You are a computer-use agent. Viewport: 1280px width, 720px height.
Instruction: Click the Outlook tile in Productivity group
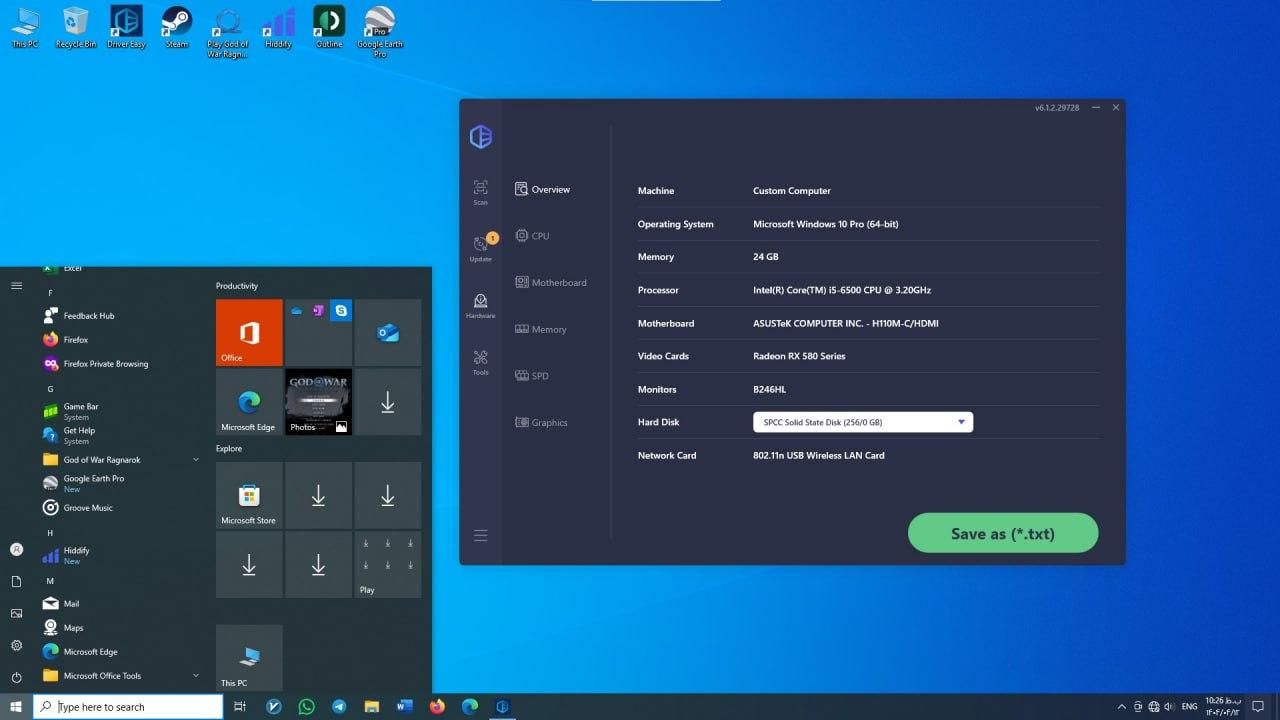(388, 332)
